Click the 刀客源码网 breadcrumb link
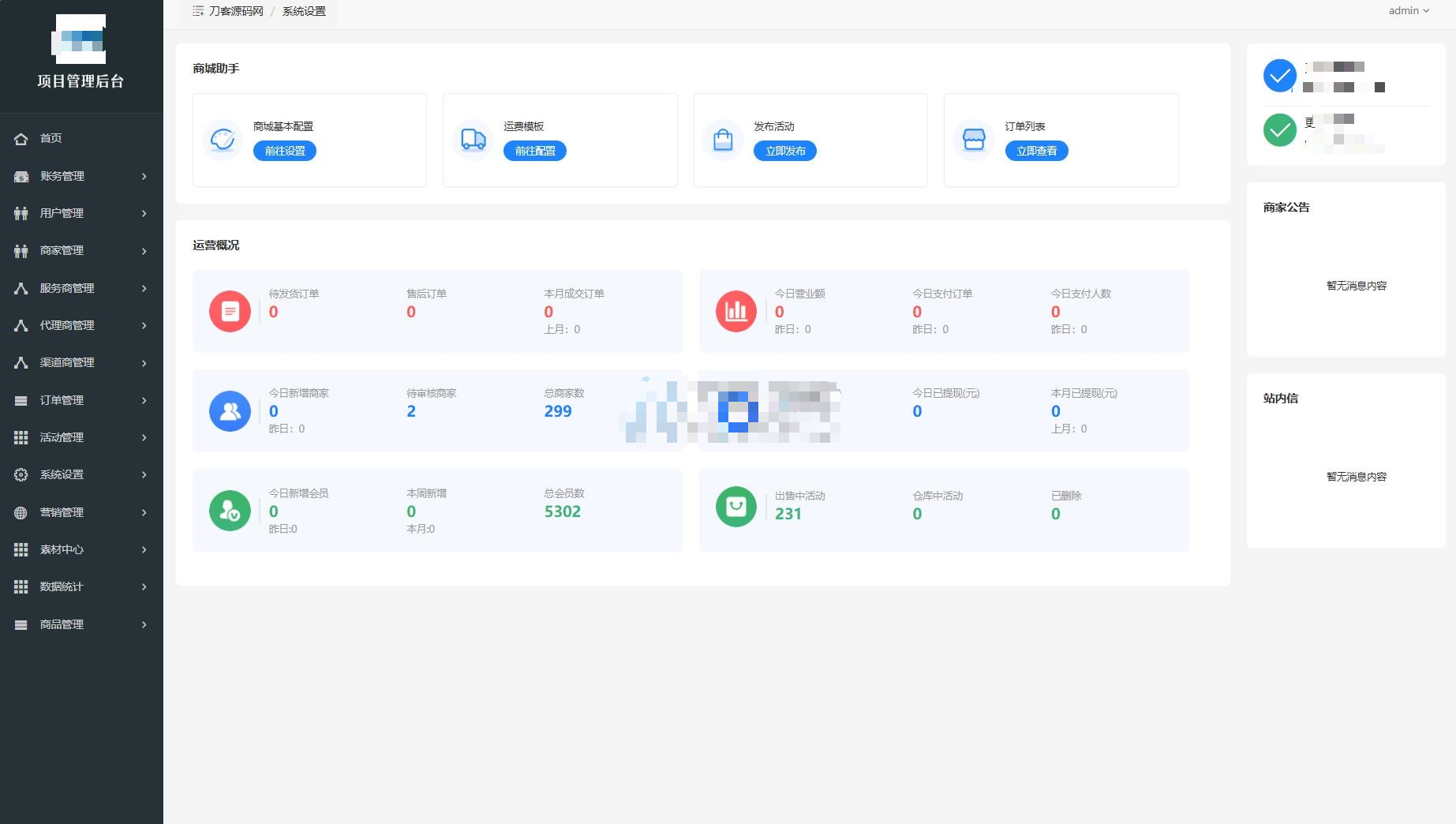This screenshot has height=824, width=1456. [236, 11]
